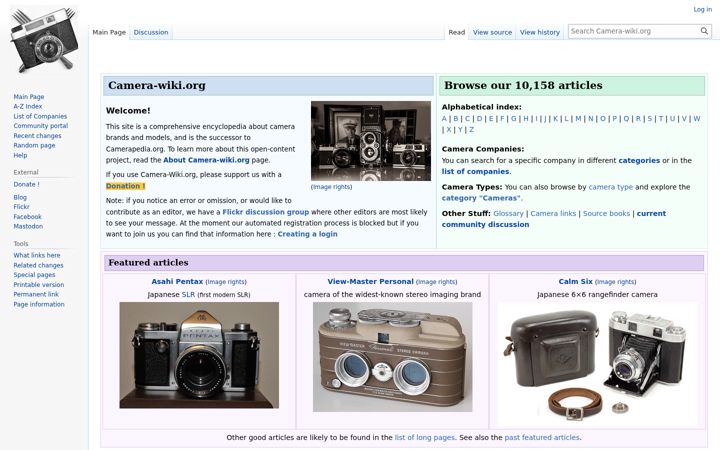Open the View source tab
The image size is (720, 450).
click(x=492, y=32)
